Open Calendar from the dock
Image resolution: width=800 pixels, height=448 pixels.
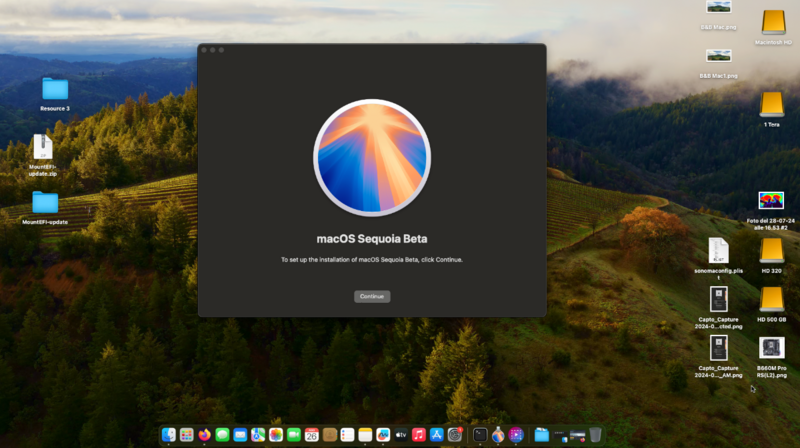[x=312, y=435]
